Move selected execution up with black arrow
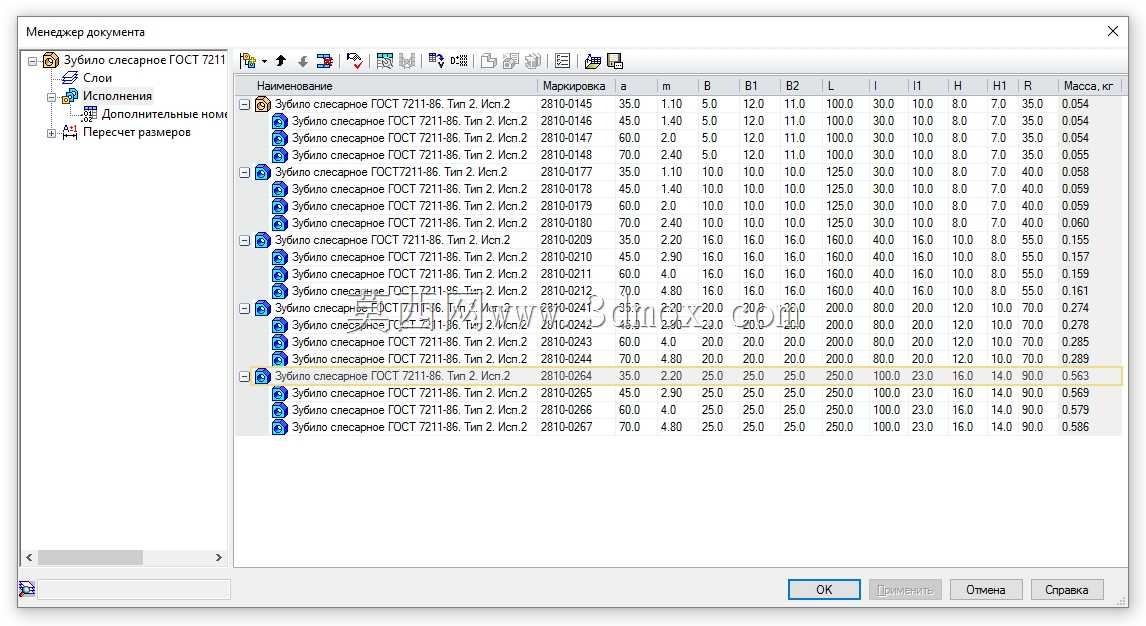This screenshot has width=1146, height=626. point(281,61)
